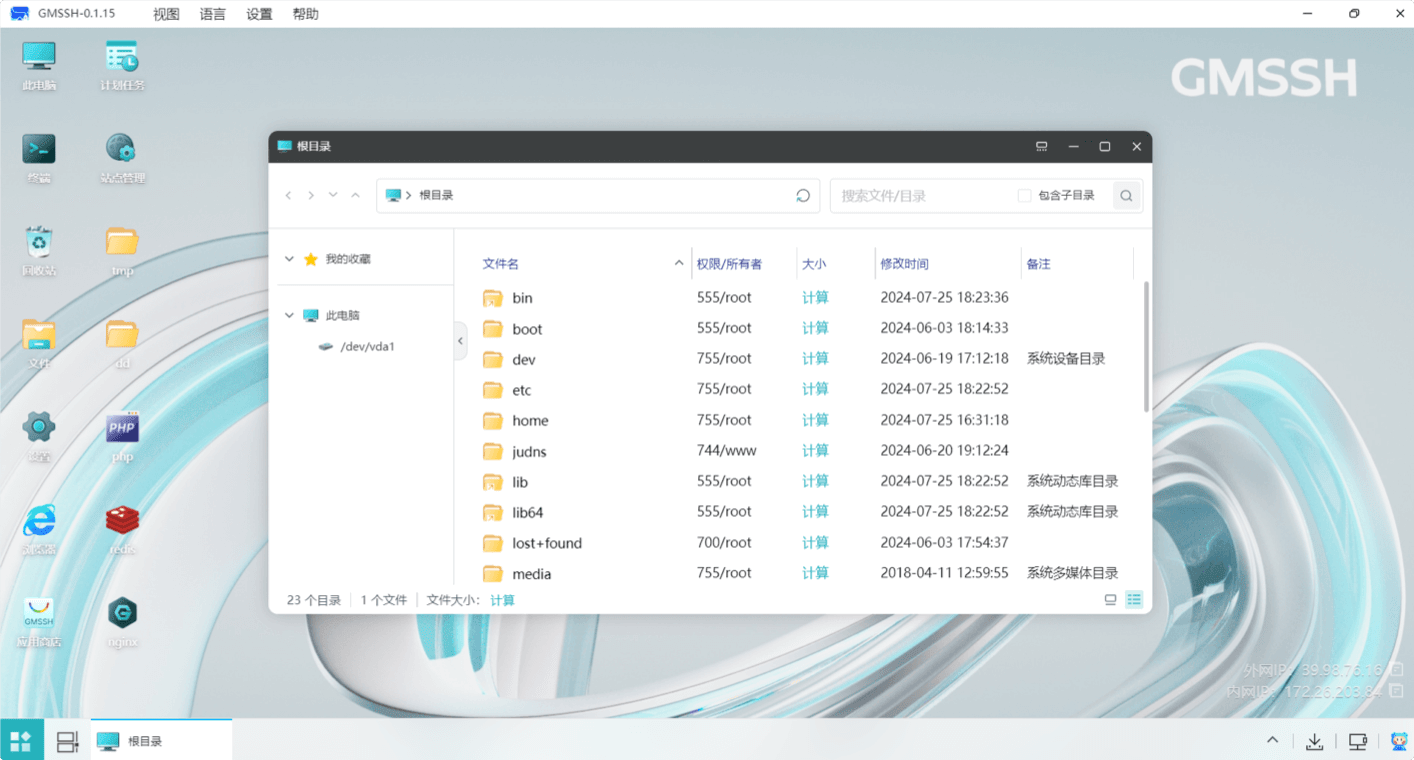Click the refresh icon in address bar
Screen dimensions: 1414x760
802,196
